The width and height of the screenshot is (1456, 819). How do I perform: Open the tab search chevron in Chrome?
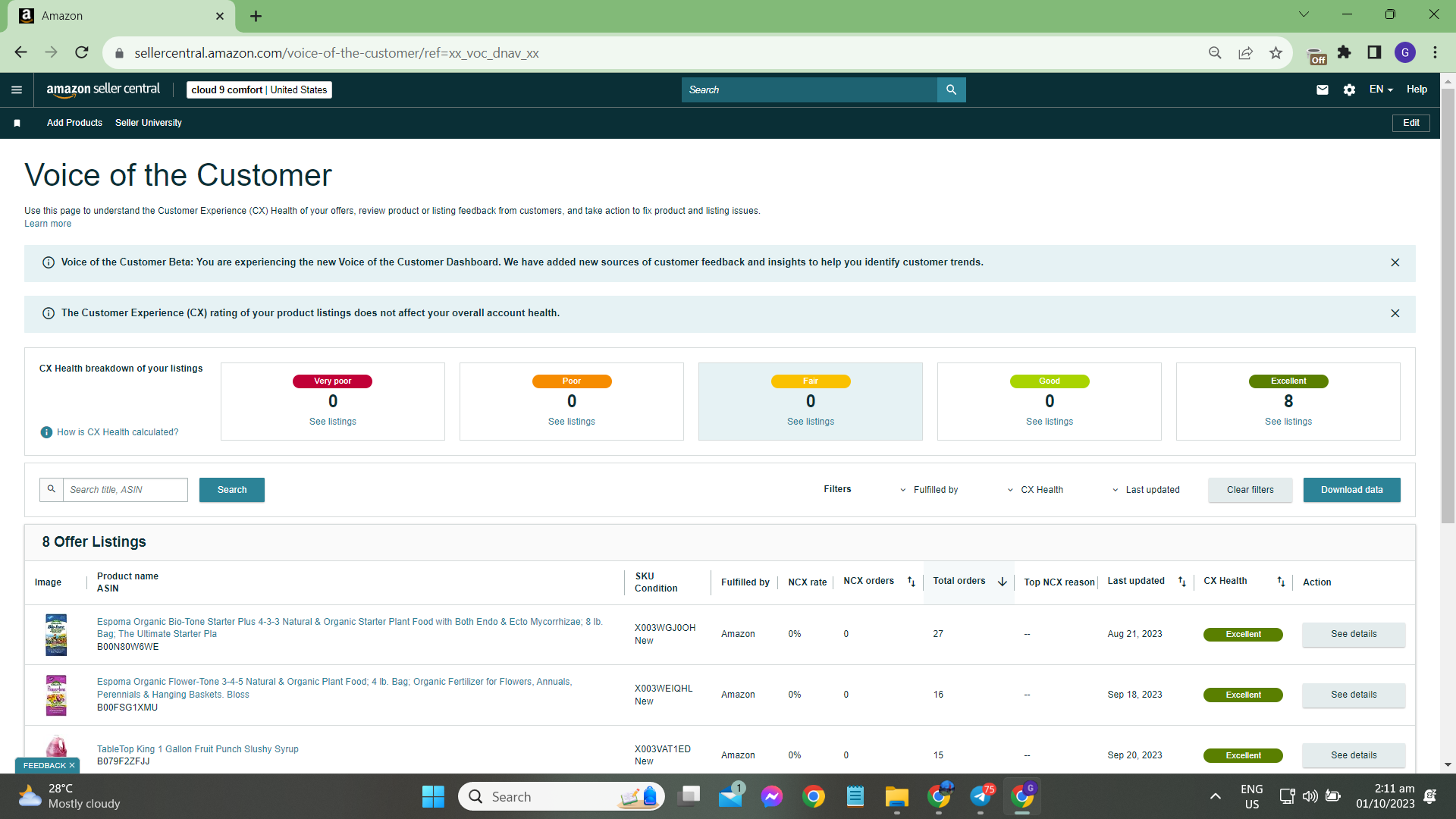click(1304, 14)
